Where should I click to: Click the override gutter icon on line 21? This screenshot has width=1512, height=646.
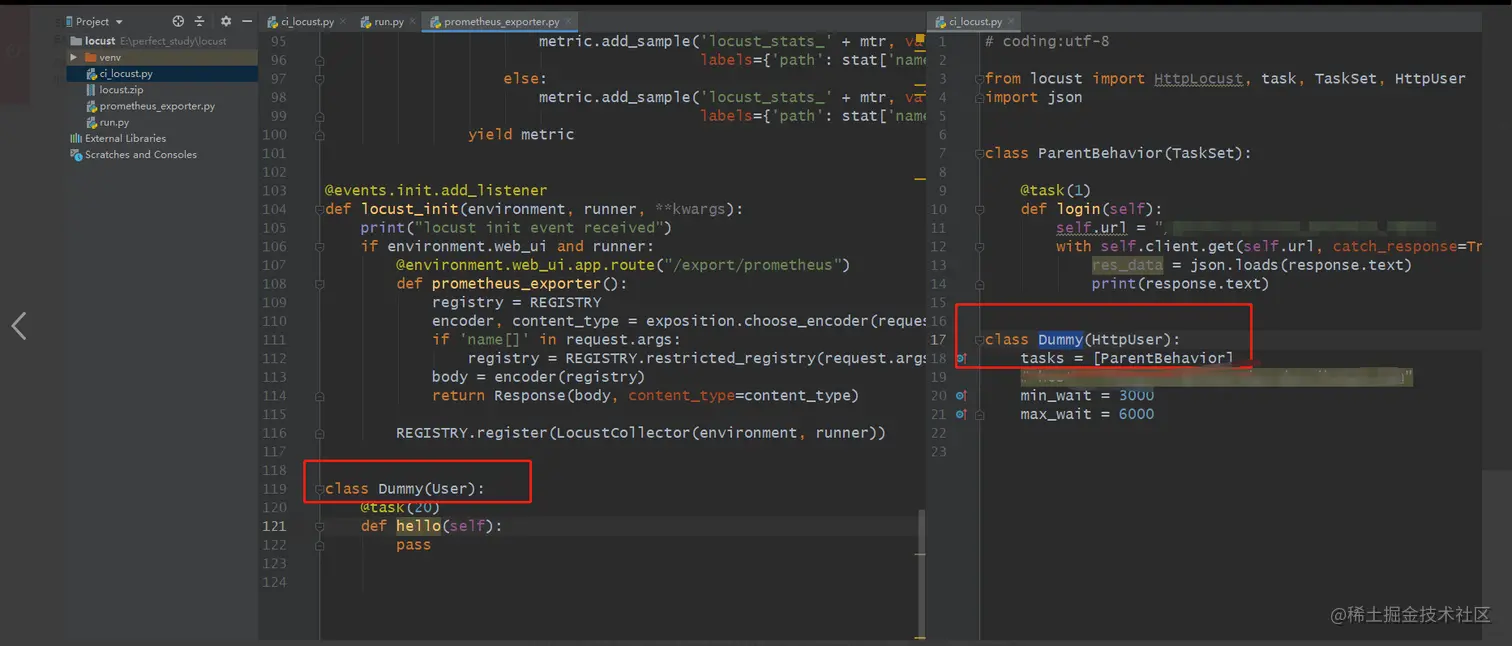(x=961, y=414)
